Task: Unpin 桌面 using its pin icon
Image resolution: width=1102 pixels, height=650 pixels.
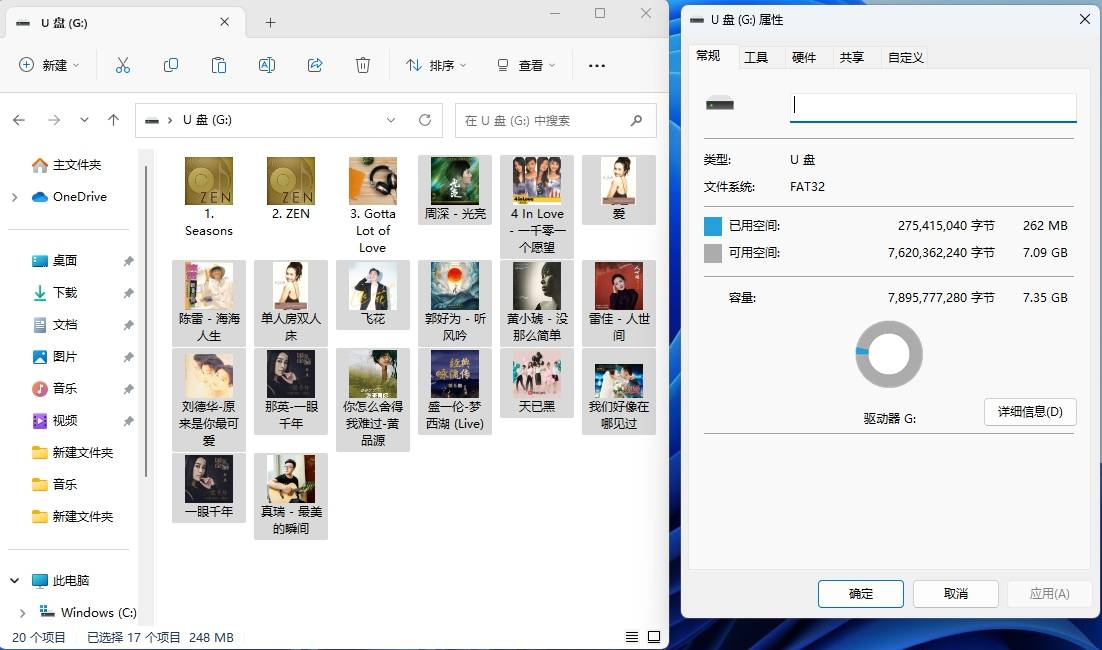Action: (x=128, y=261)
